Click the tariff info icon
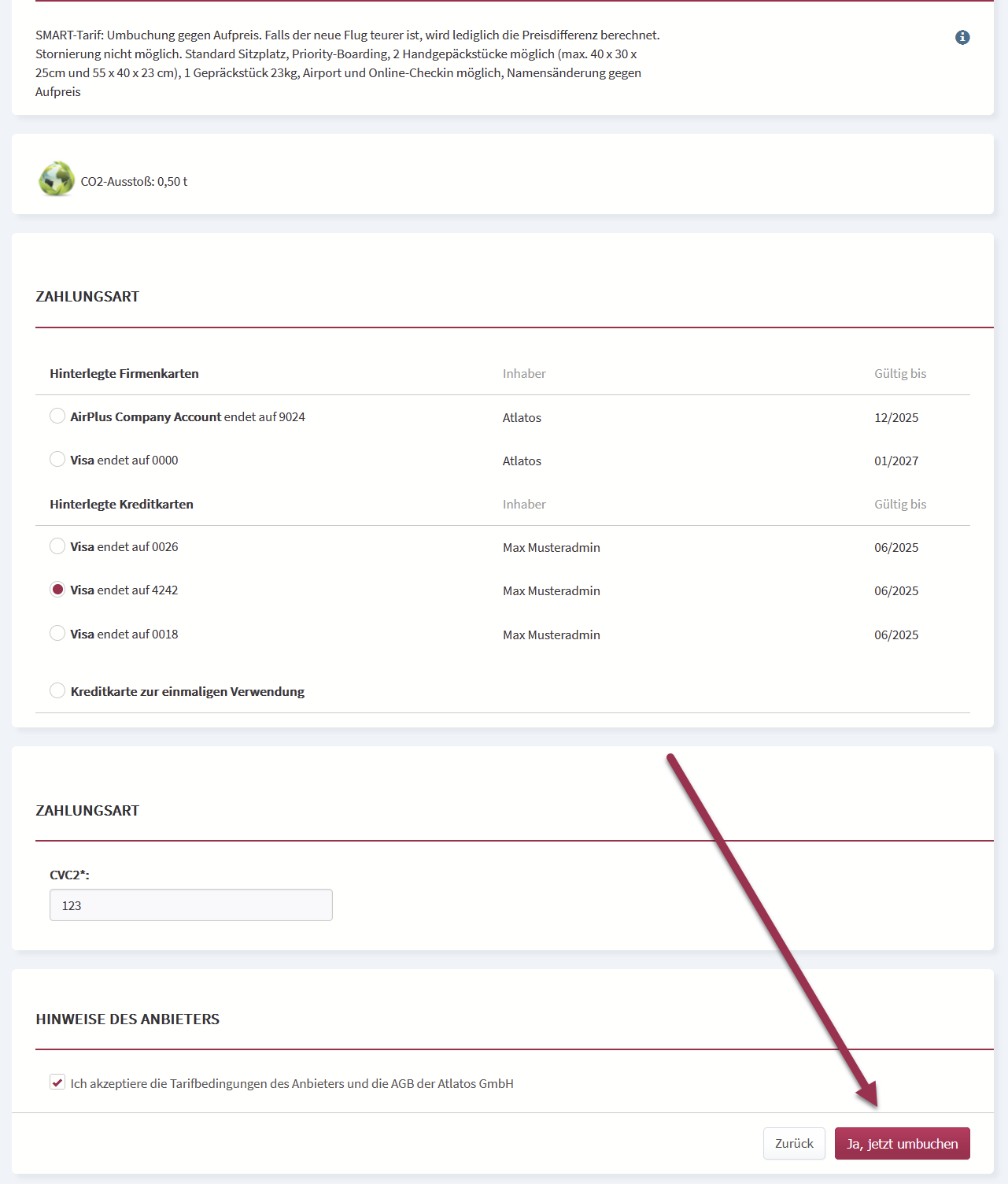The width and height of the screenshot is (1008, 1184). (x=962, y=37)
